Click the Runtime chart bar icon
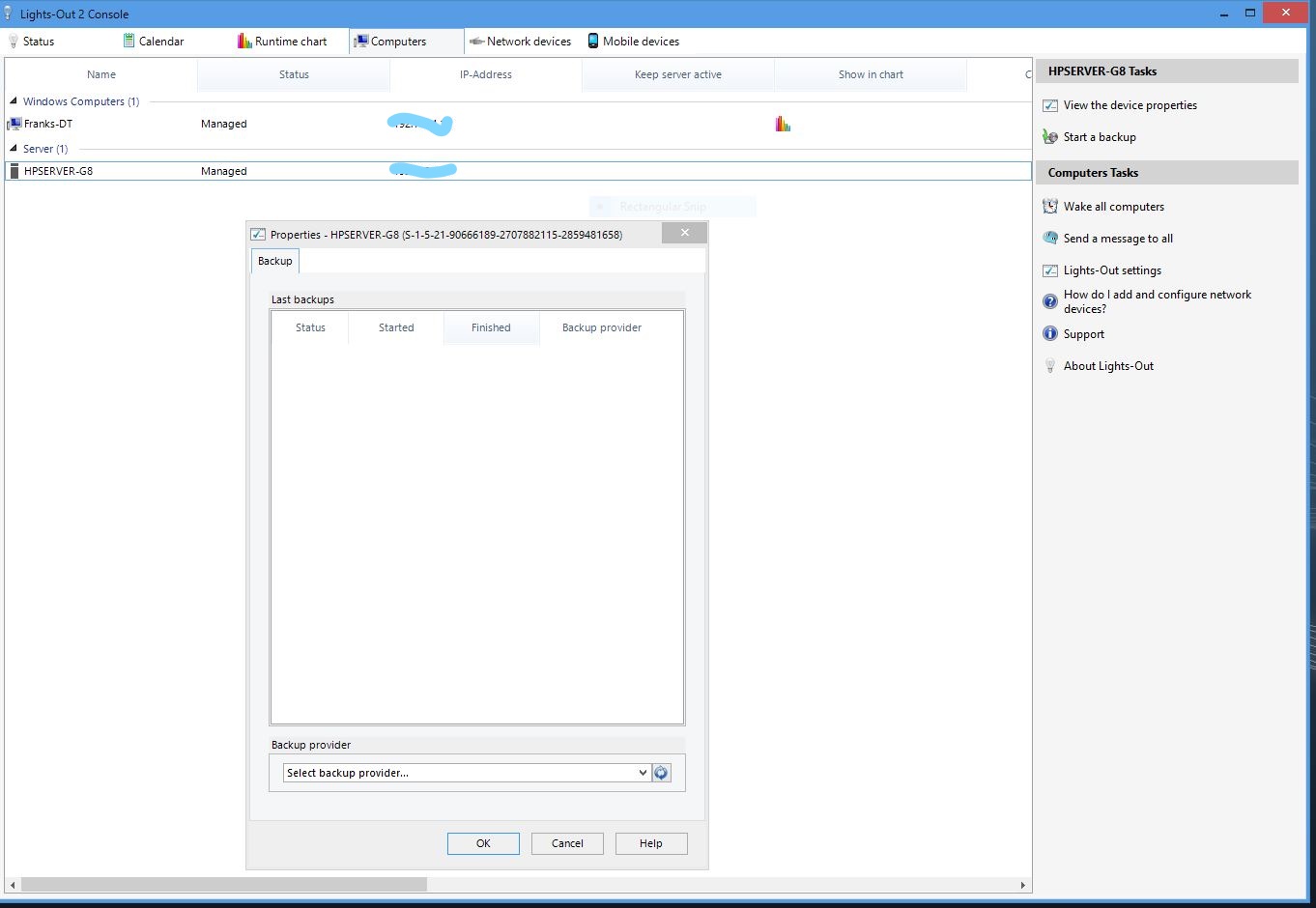 [x=244, y=42]
